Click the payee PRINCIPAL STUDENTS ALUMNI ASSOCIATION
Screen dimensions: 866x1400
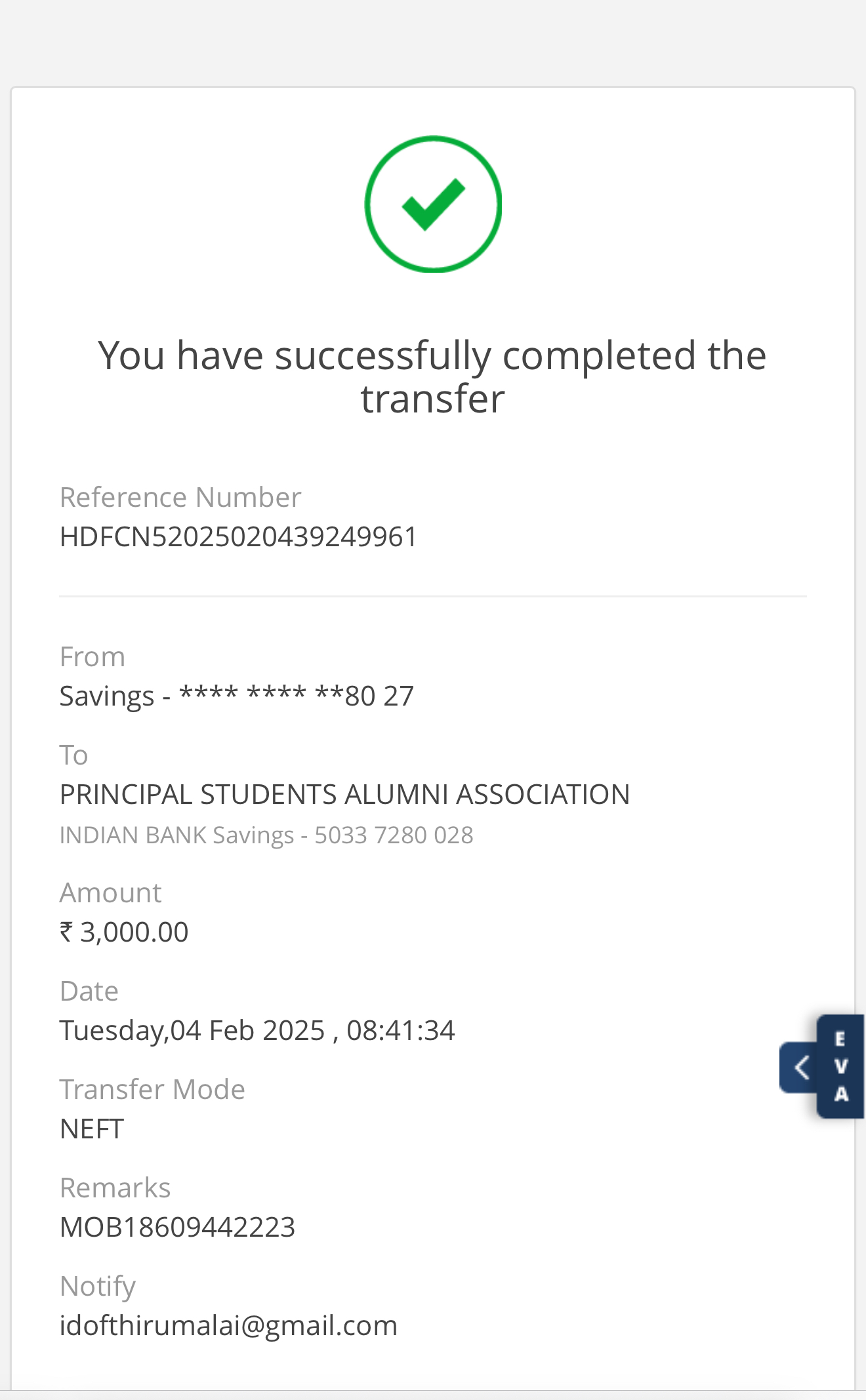(x=344, y=794)
